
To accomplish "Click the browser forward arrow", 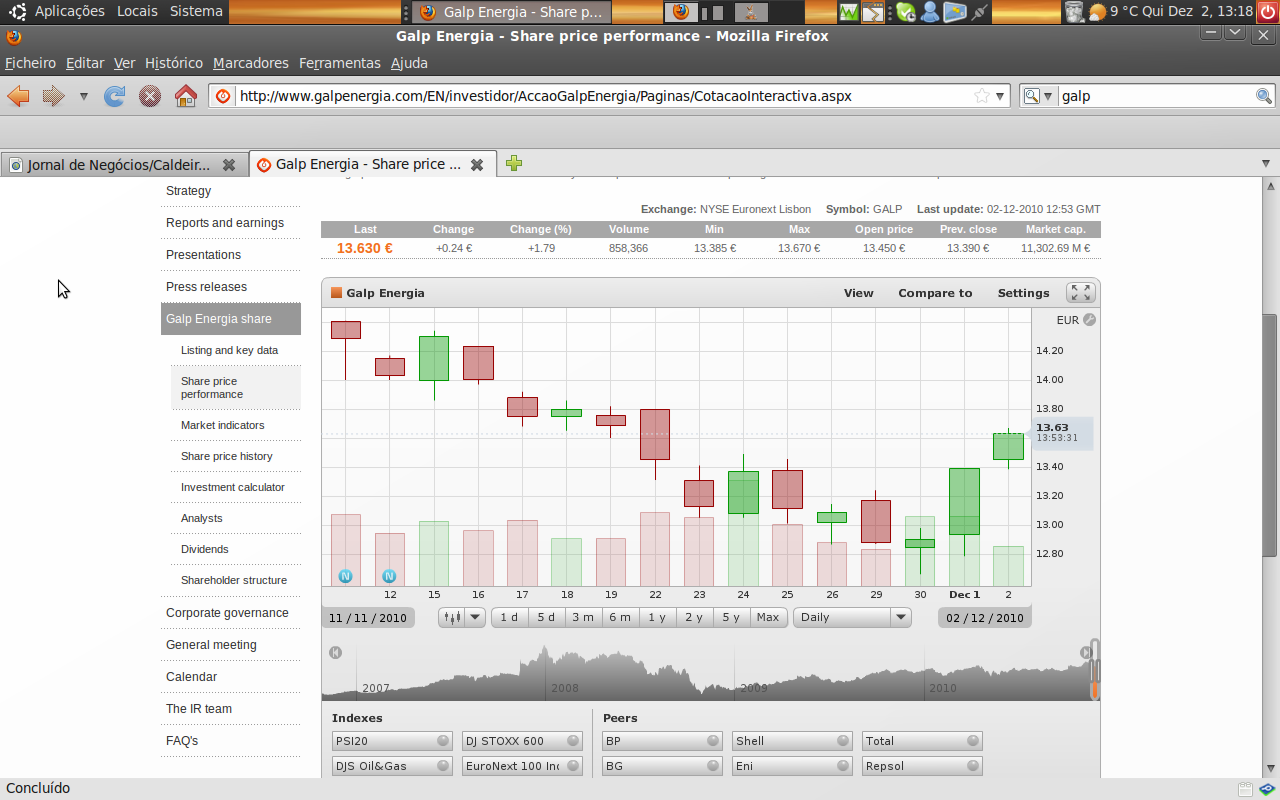I will coord(54,96).
